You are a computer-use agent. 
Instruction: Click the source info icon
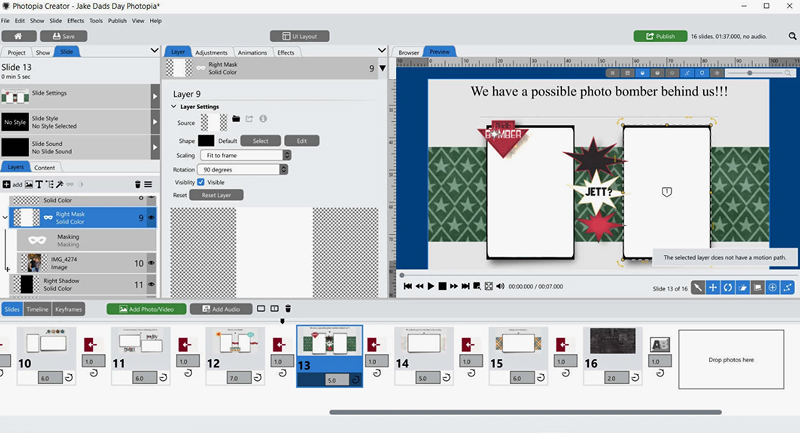(263, 119)
